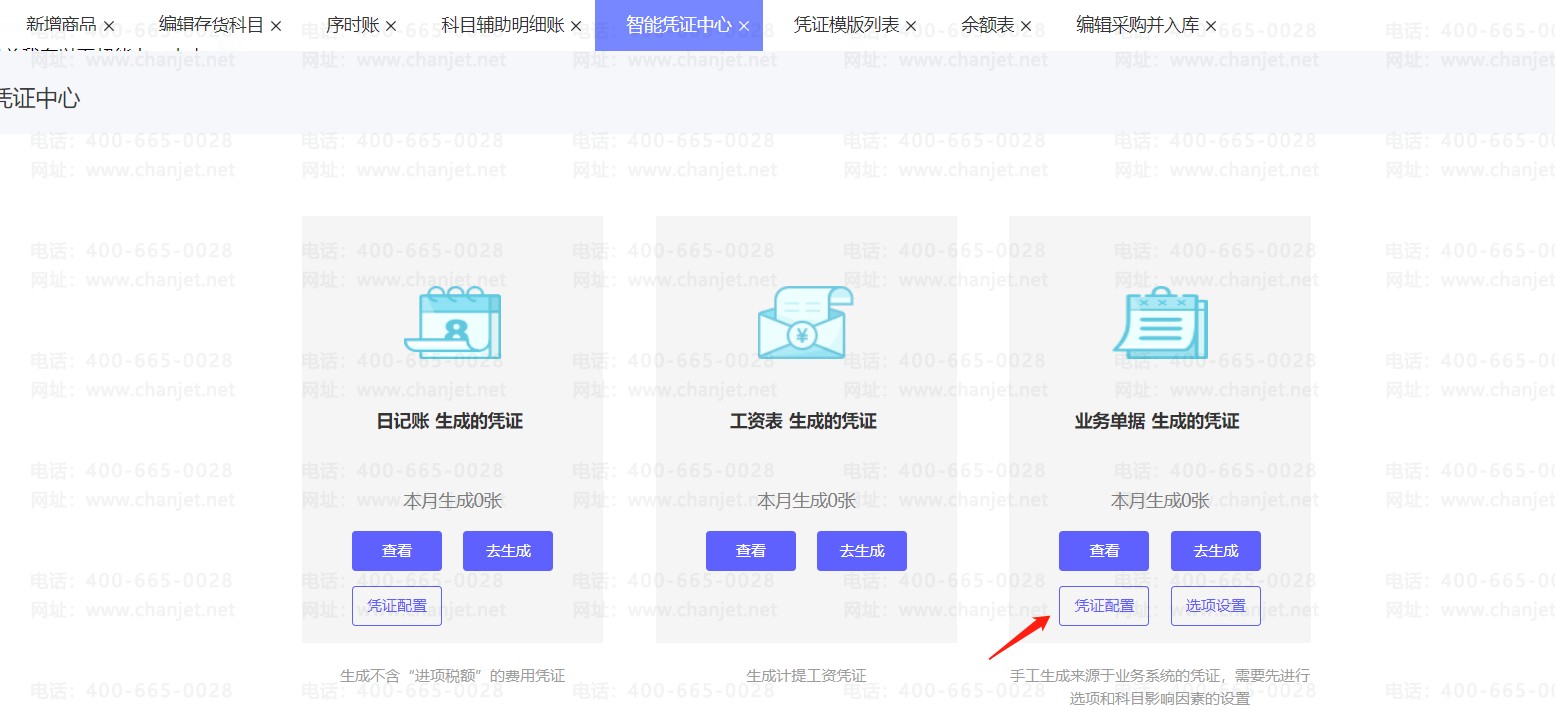View vouchers generated from 业务单据
The image size is (1555, 710).
(x=1104, y=551)
